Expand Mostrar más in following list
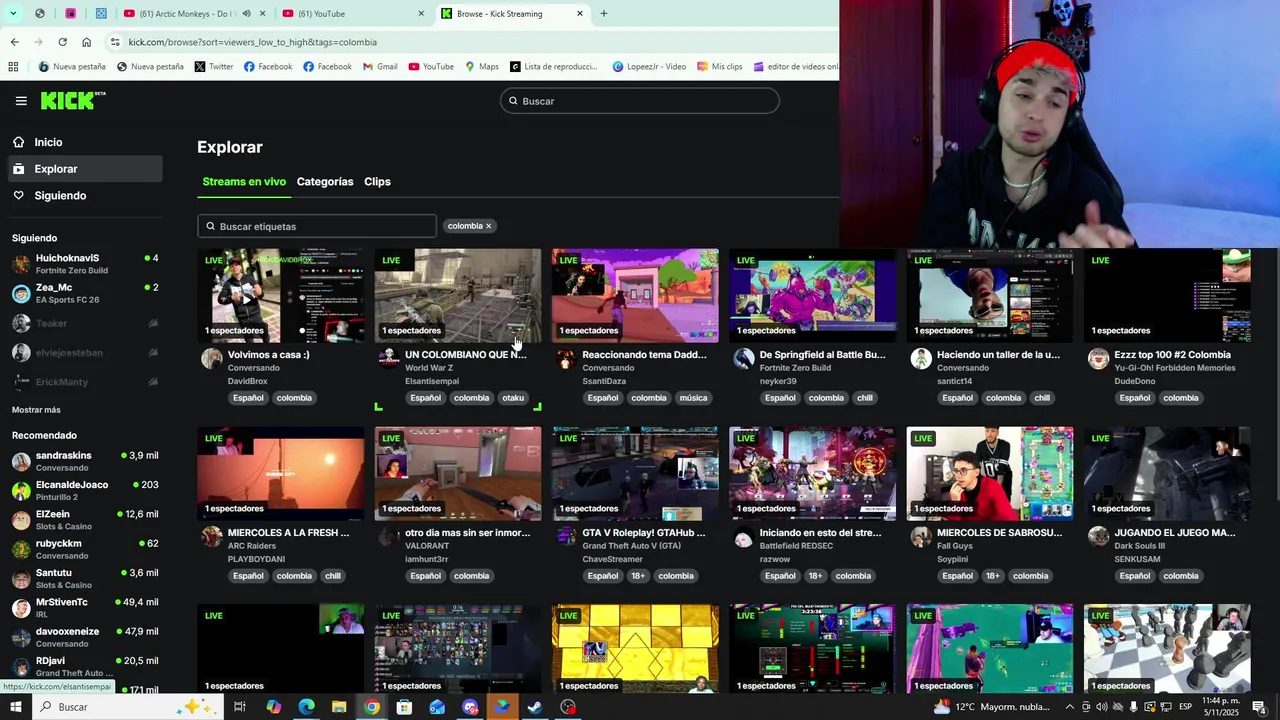 click(36, 410)
